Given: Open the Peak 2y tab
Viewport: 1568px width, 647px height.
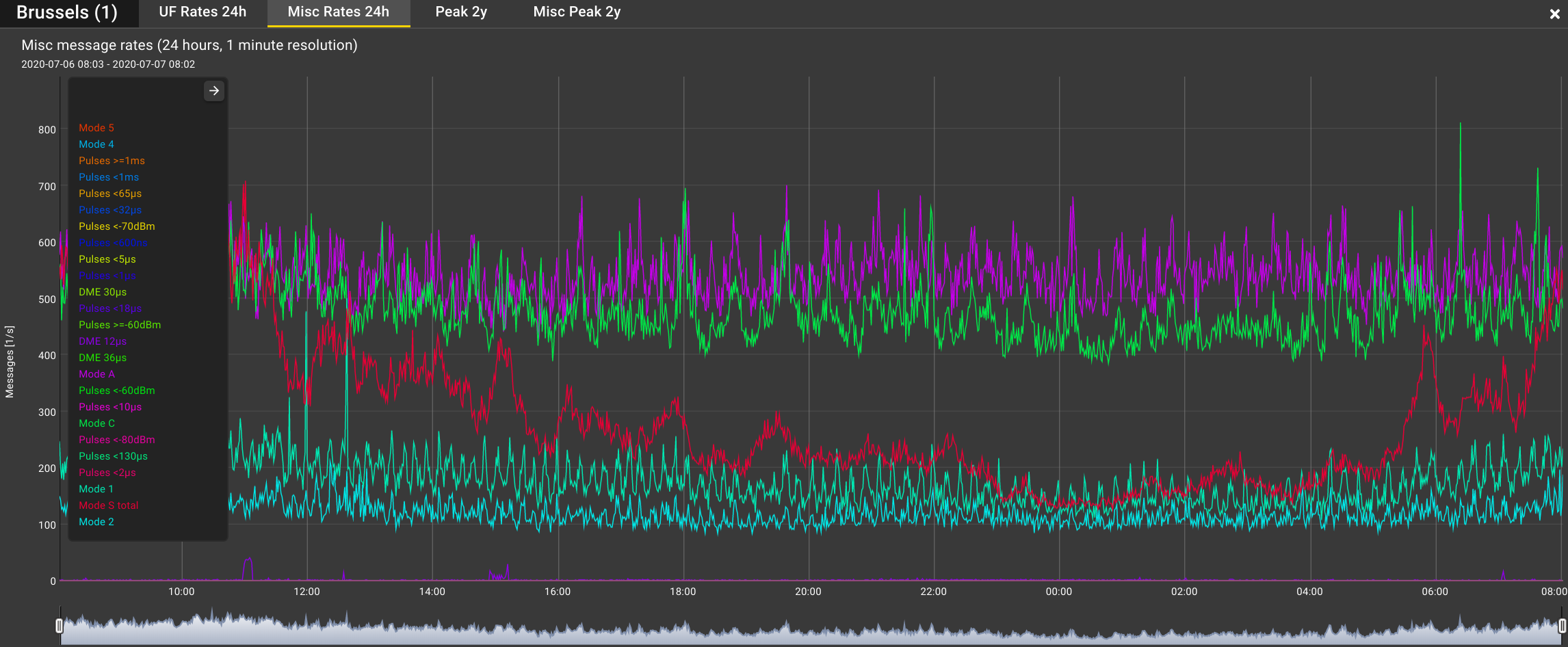Looking at the screenshot, I should [x=460, y=12].
